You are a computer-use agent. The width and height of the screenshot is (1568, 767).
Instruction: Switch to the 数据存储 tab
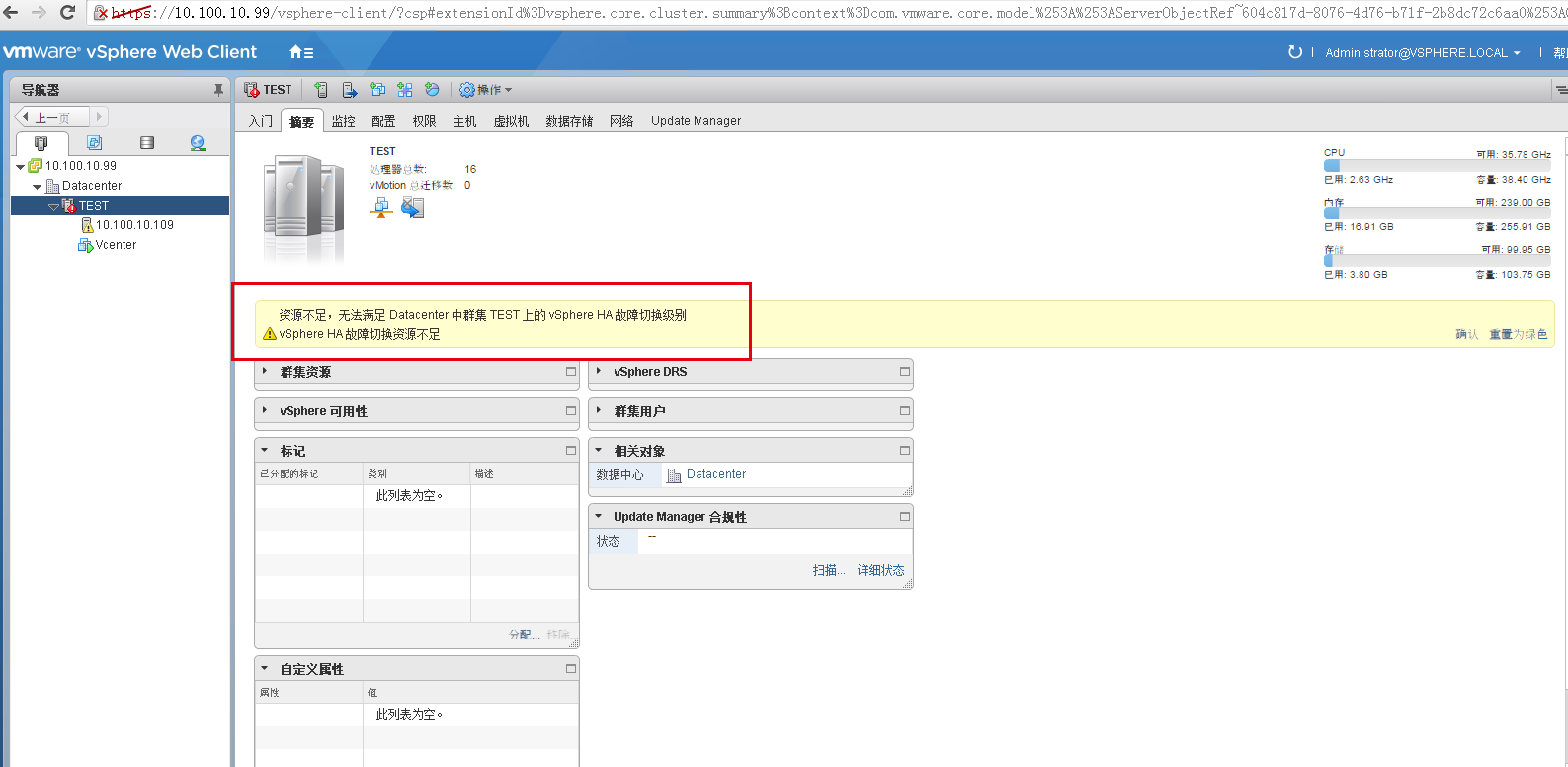click(x=569, y=121)
